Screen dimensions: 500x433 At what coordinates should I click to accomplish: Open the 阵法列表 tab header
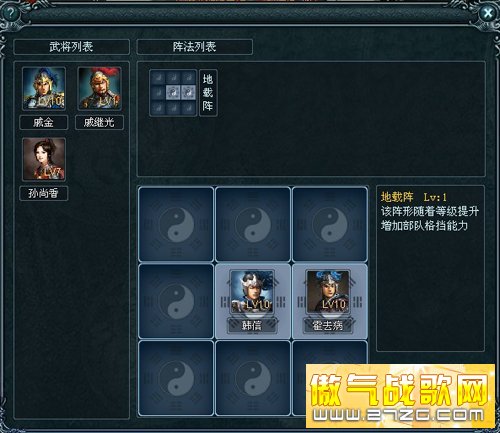195,47
